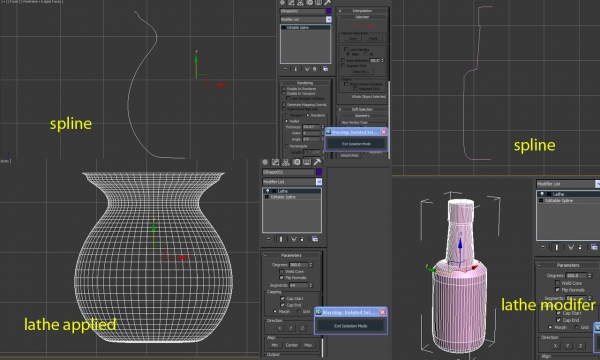Click the Segments spinner arrows in the vase panel
The width and height of the screenshot is (600, 360).
(311, 285)
